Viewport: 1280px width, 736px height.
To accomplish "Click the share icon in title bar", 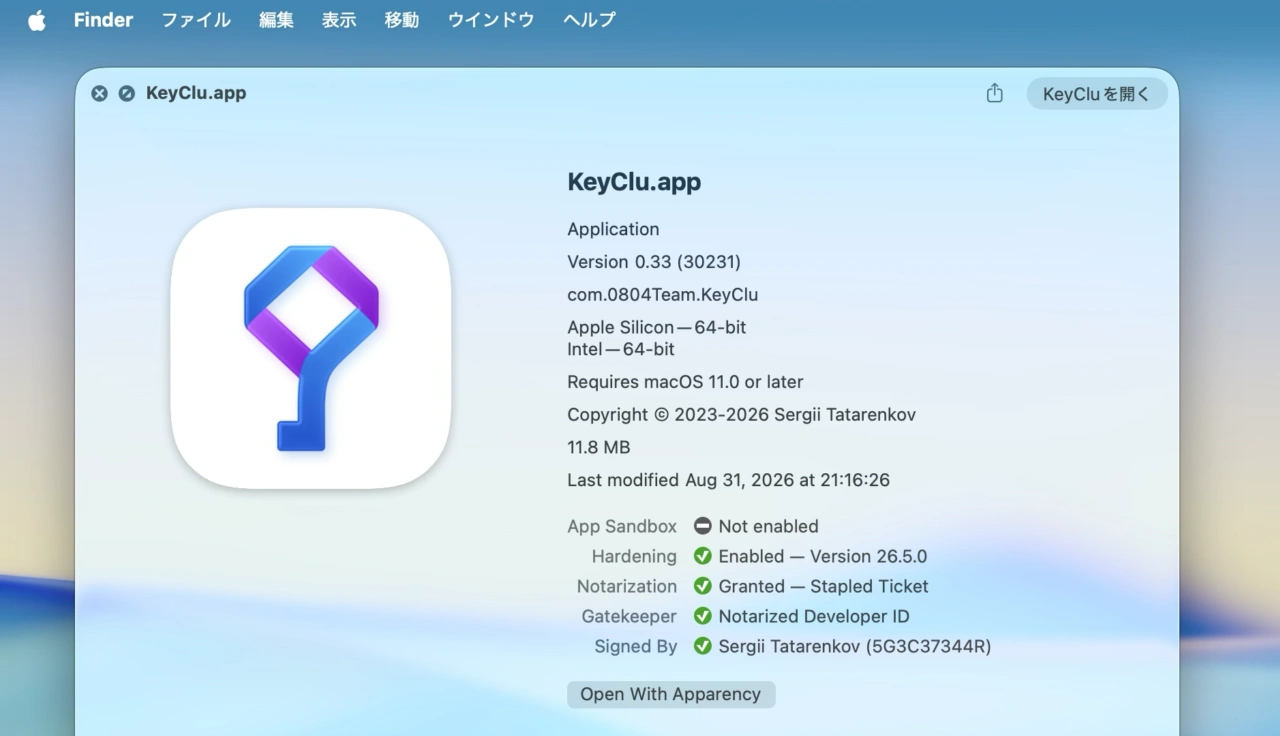I will click(x=994, y=93).
